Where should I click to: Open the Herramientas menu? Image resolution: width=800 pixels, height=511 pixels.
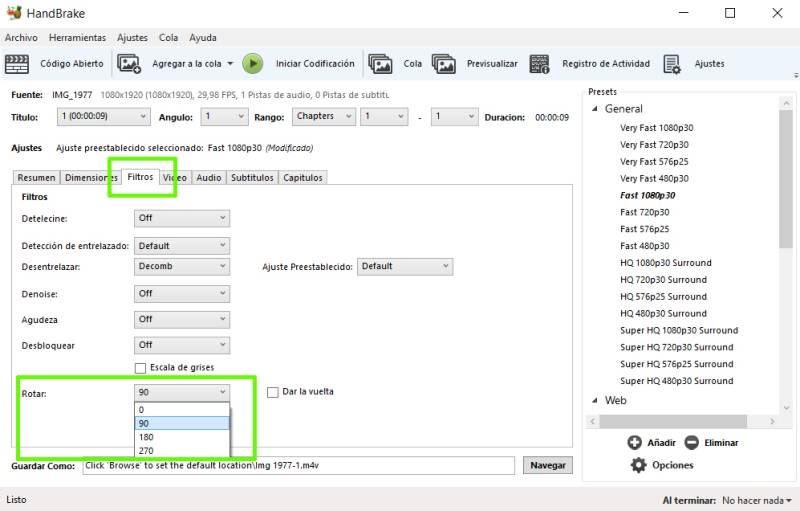click(x=77, y=38)
